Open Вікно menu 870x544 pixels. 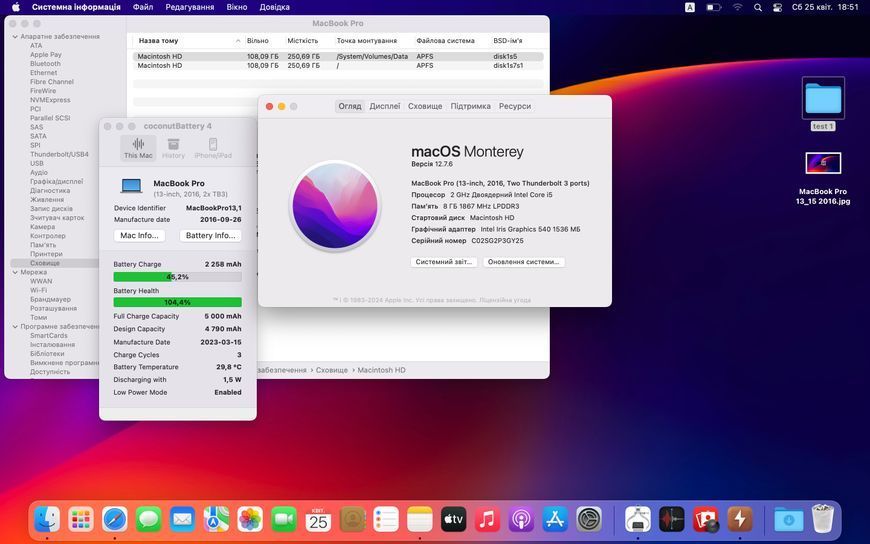[x=237, y=7]
